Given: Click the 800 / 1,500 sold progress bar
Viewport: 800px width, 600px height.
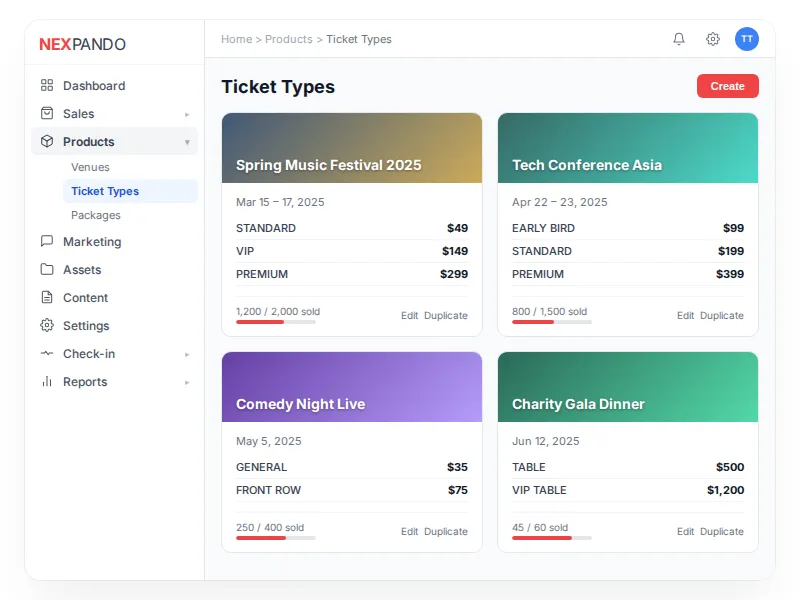Looking at the screenshot, I should pos(552,322).
